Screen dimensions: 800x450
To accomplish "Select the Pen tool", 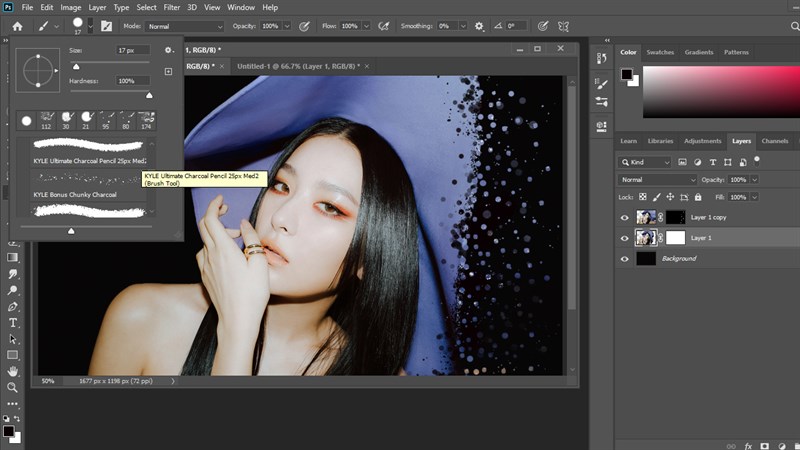I will 13,307.
